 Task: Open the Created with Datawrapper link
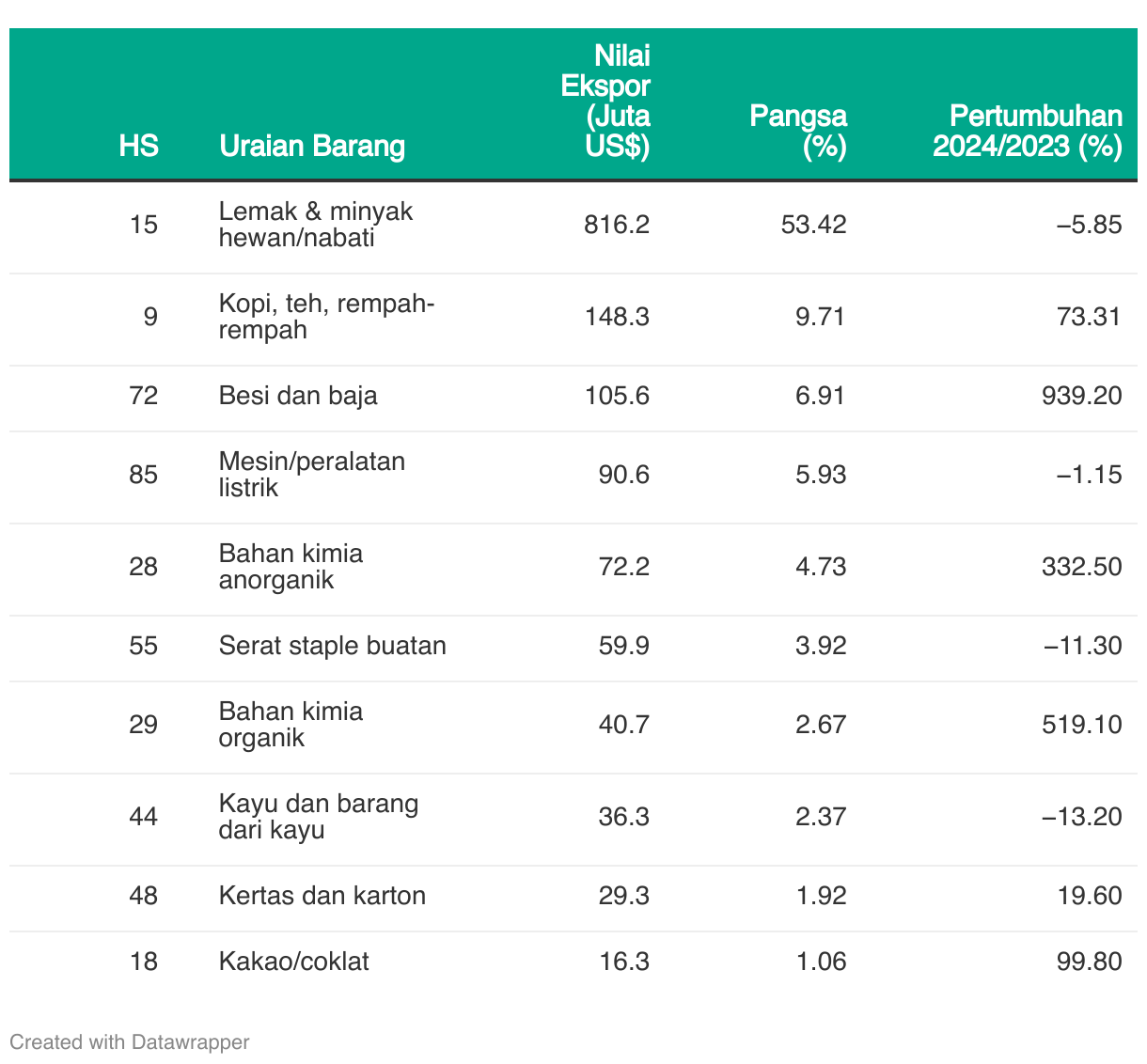[x=130, y=1041]
